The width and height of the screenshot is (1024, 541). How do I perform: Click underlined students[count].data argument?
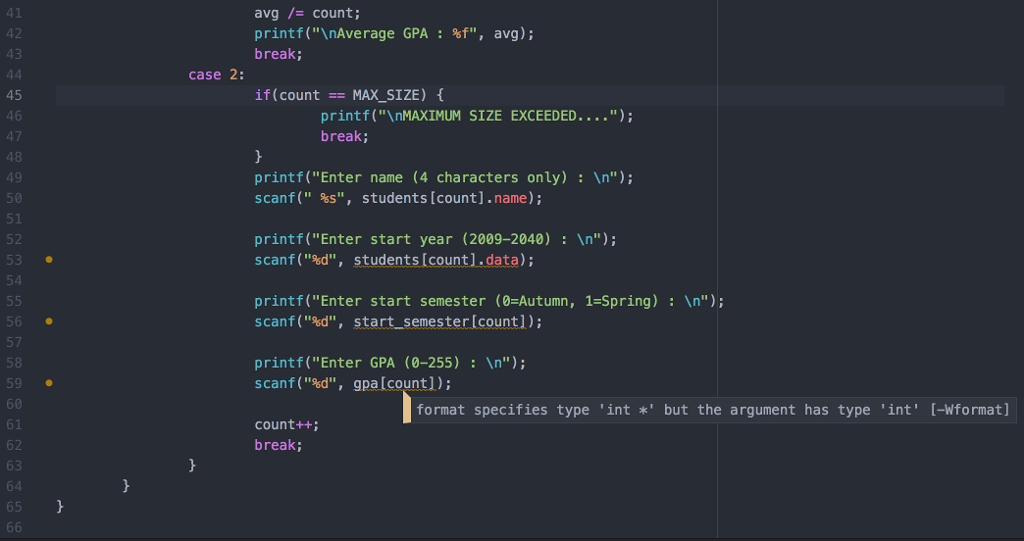point(436,260)
